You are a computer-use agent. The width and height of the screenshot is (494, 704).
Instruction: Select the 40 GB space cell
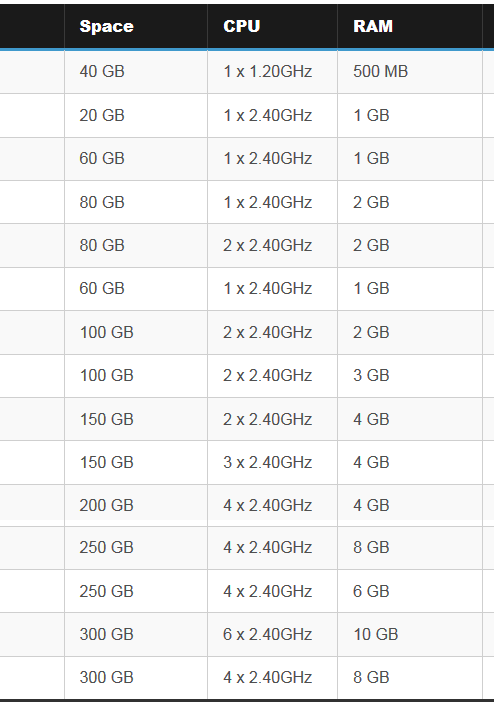click(x=136, y=72)
